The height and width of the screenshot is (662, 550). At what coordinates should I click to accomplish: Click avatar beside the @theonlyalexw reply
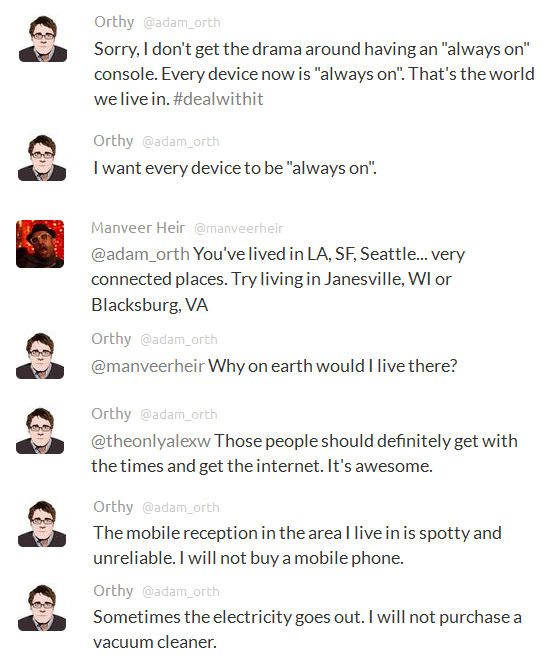click(40, 430)
